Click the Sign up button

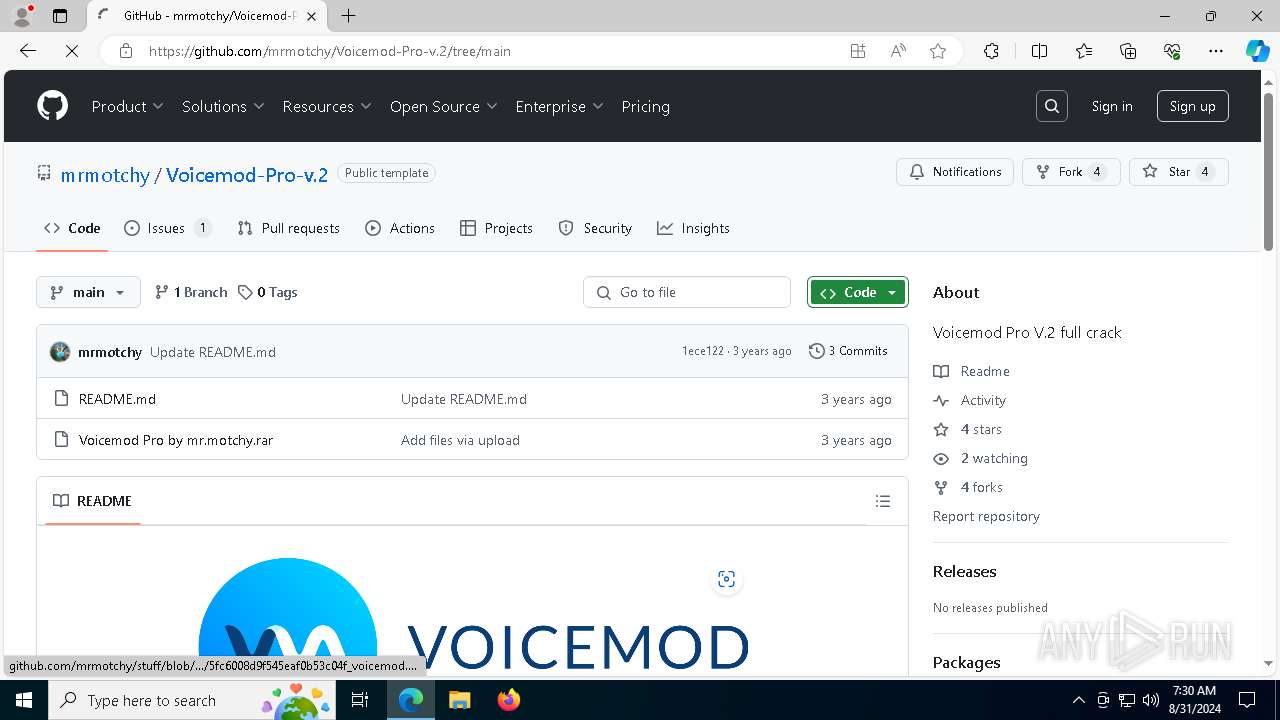coord(1193,106)
